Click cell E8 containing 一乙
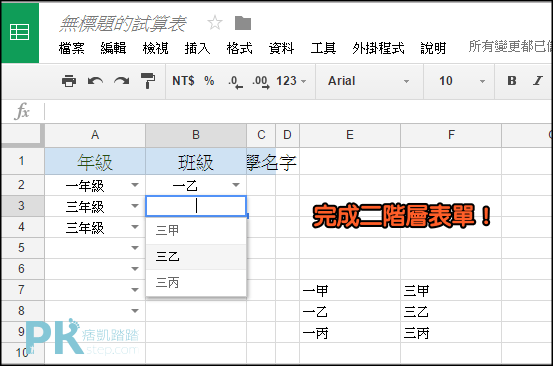 350,311
